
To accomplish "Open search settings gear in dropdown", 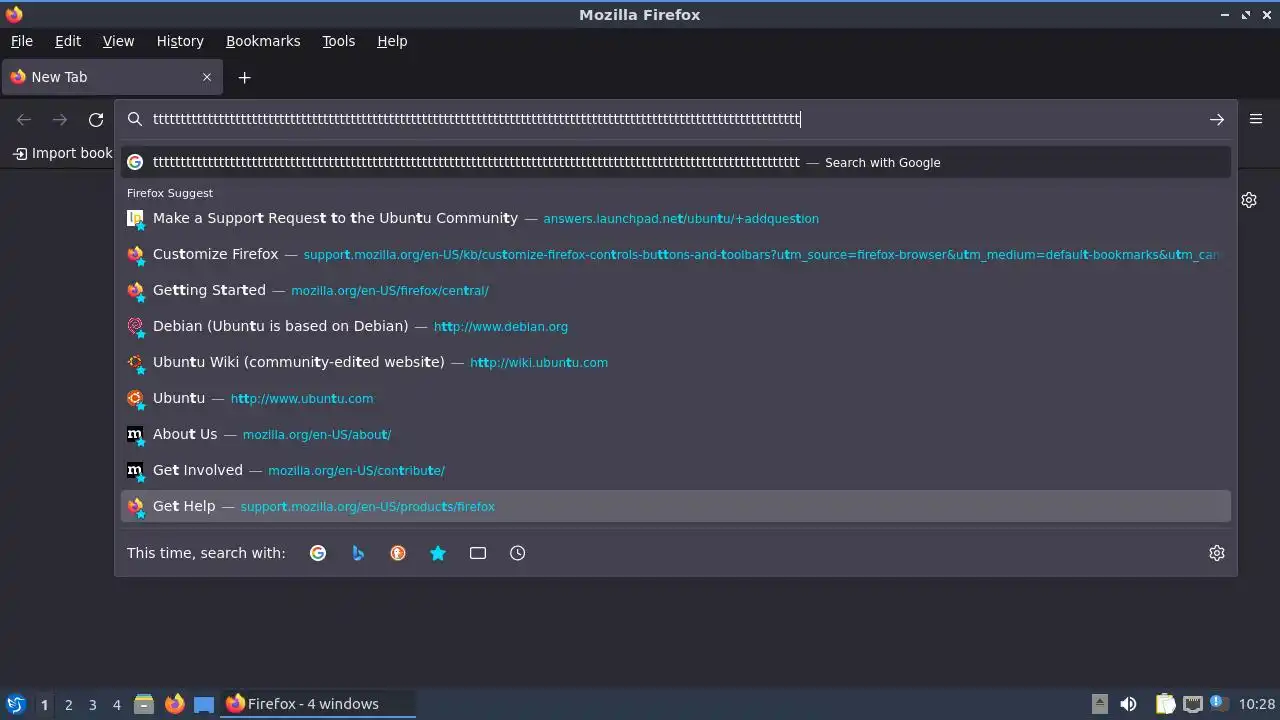I will click(x=1217, y=553).
